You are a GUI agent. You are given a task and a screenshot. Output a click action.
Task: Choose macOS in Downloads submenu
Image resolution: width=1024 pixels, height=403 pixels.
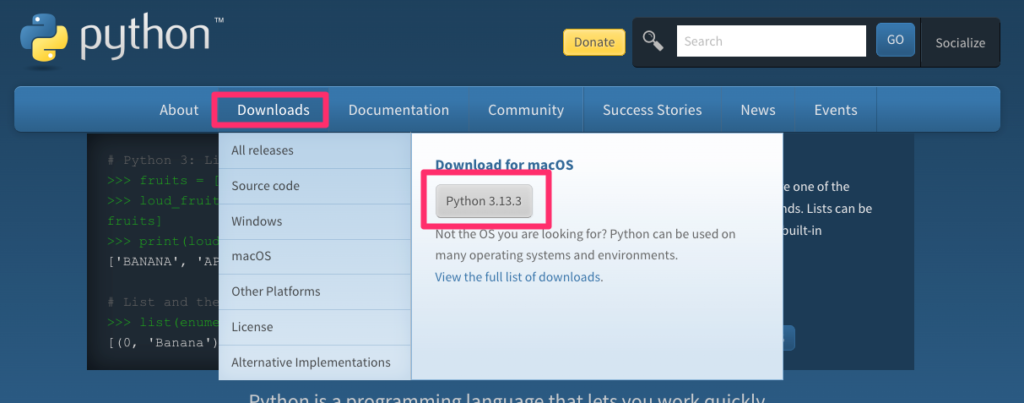tap(315, 256)
